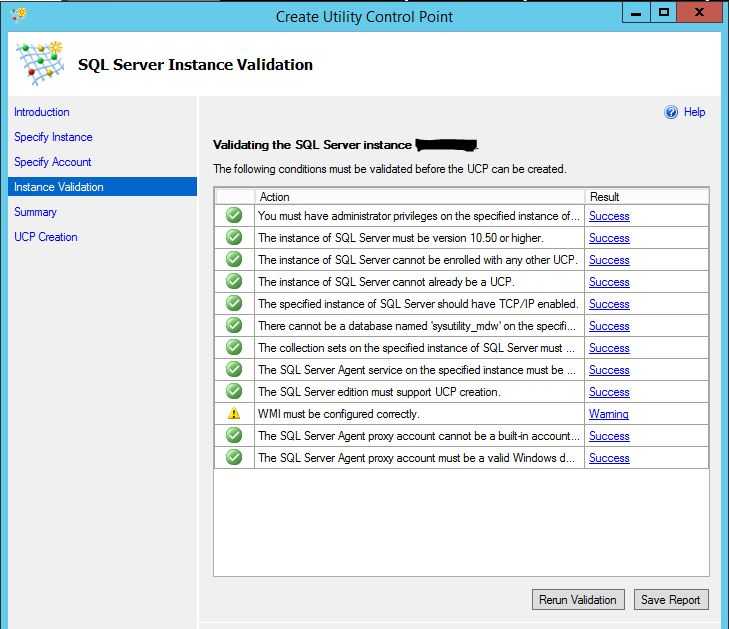Open the Summary step
The width and height of the screenshot is (729, 629).
coord(35,212)
